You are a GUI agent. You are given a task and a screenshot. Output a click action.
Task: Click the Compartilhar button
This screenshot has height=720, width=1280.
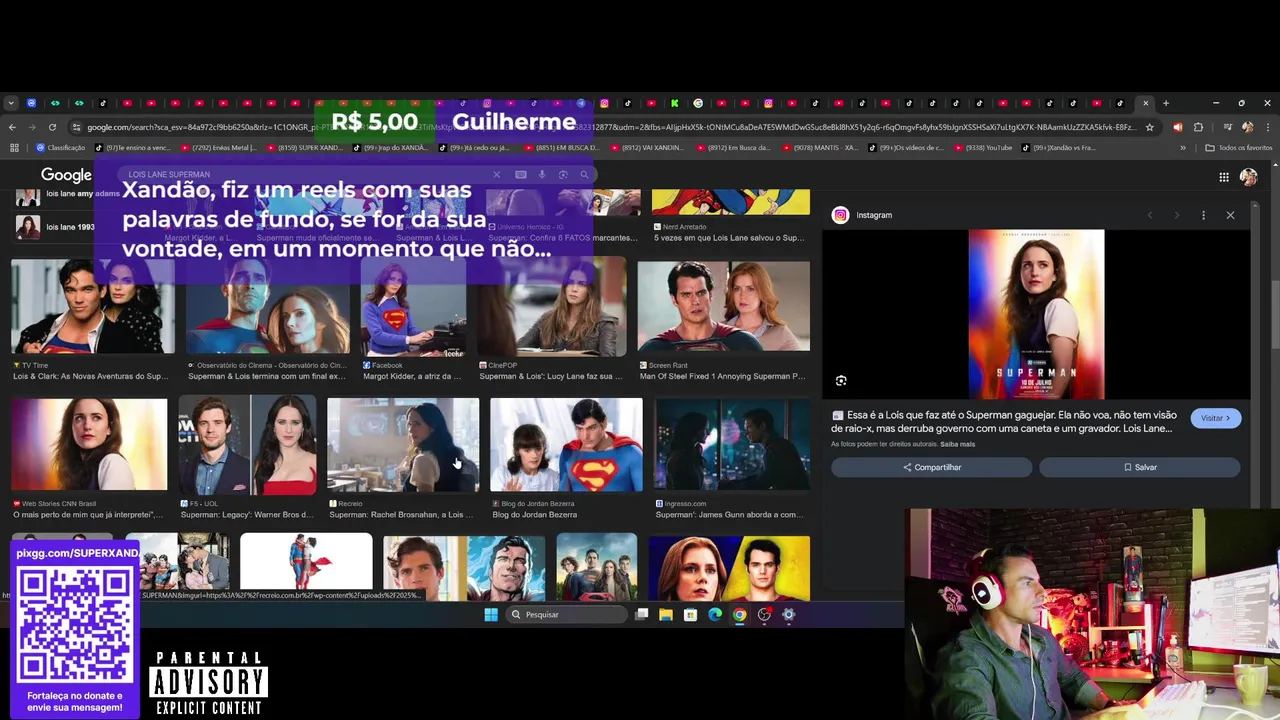click(932, 467)
